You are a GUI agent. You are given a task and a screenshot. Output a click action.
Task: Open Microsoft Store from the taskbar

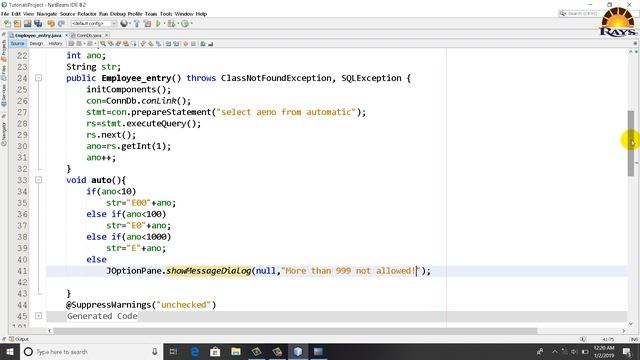pyautogui.click(x=215, y=351)
